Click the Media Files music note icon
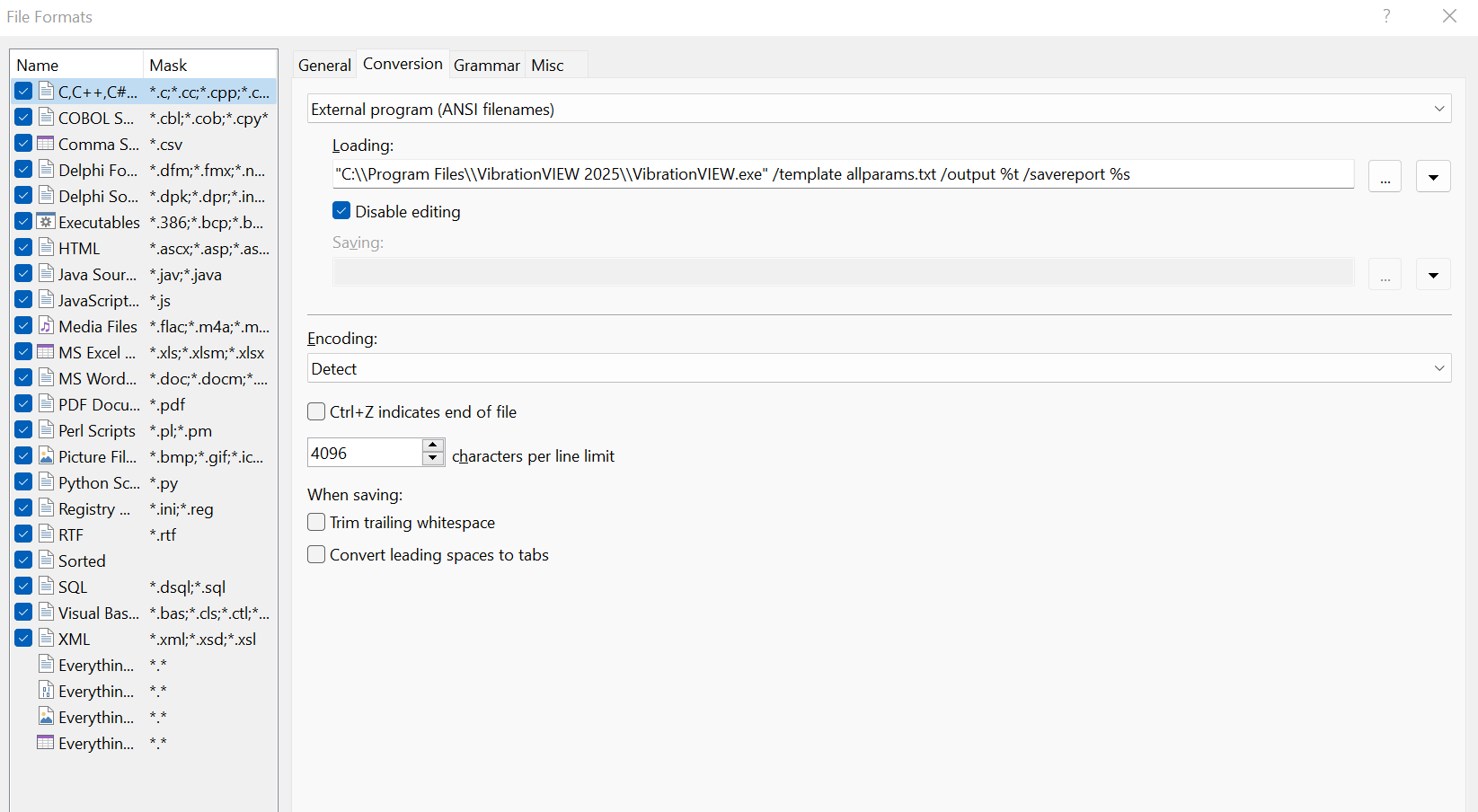1478x812 pixels. tap(46, 326)
